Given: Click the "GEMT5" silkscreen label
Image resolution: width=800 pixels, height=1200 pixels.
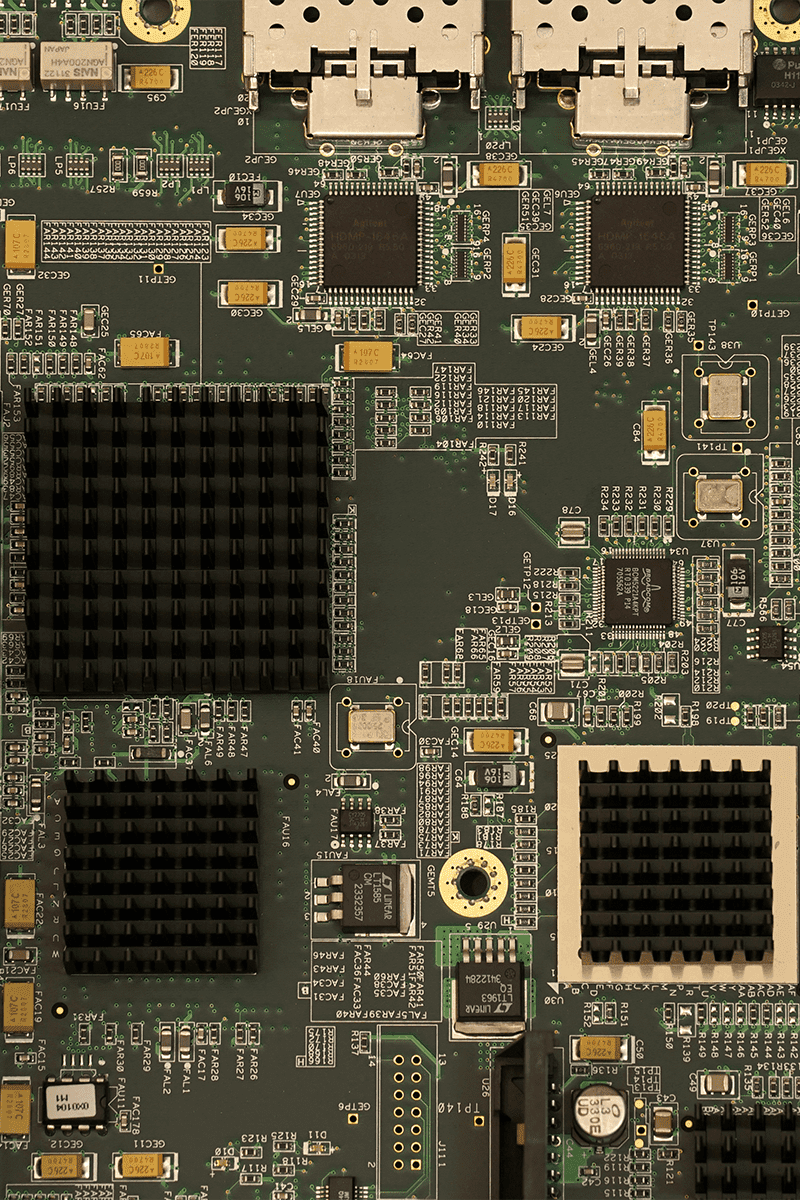Looking at the screenshot, I should (430, 882).
